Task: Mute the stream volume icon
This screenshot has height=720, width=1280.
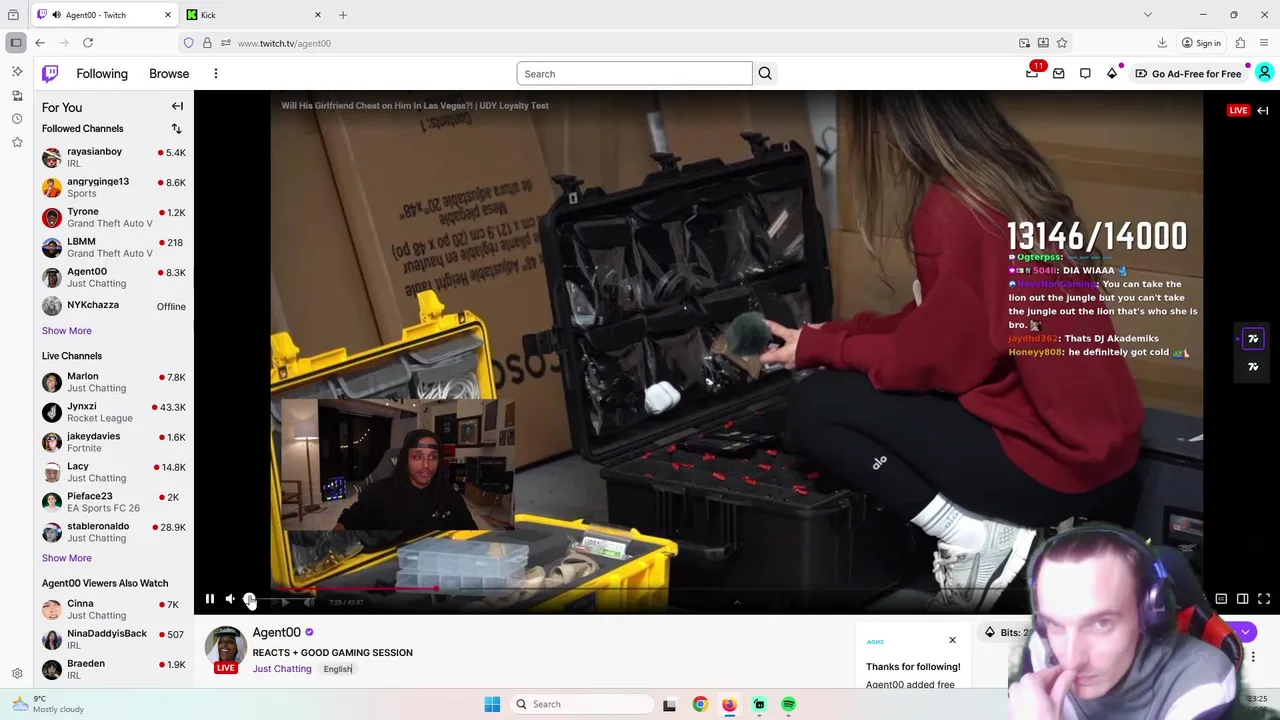Action: tap(231, 599)
